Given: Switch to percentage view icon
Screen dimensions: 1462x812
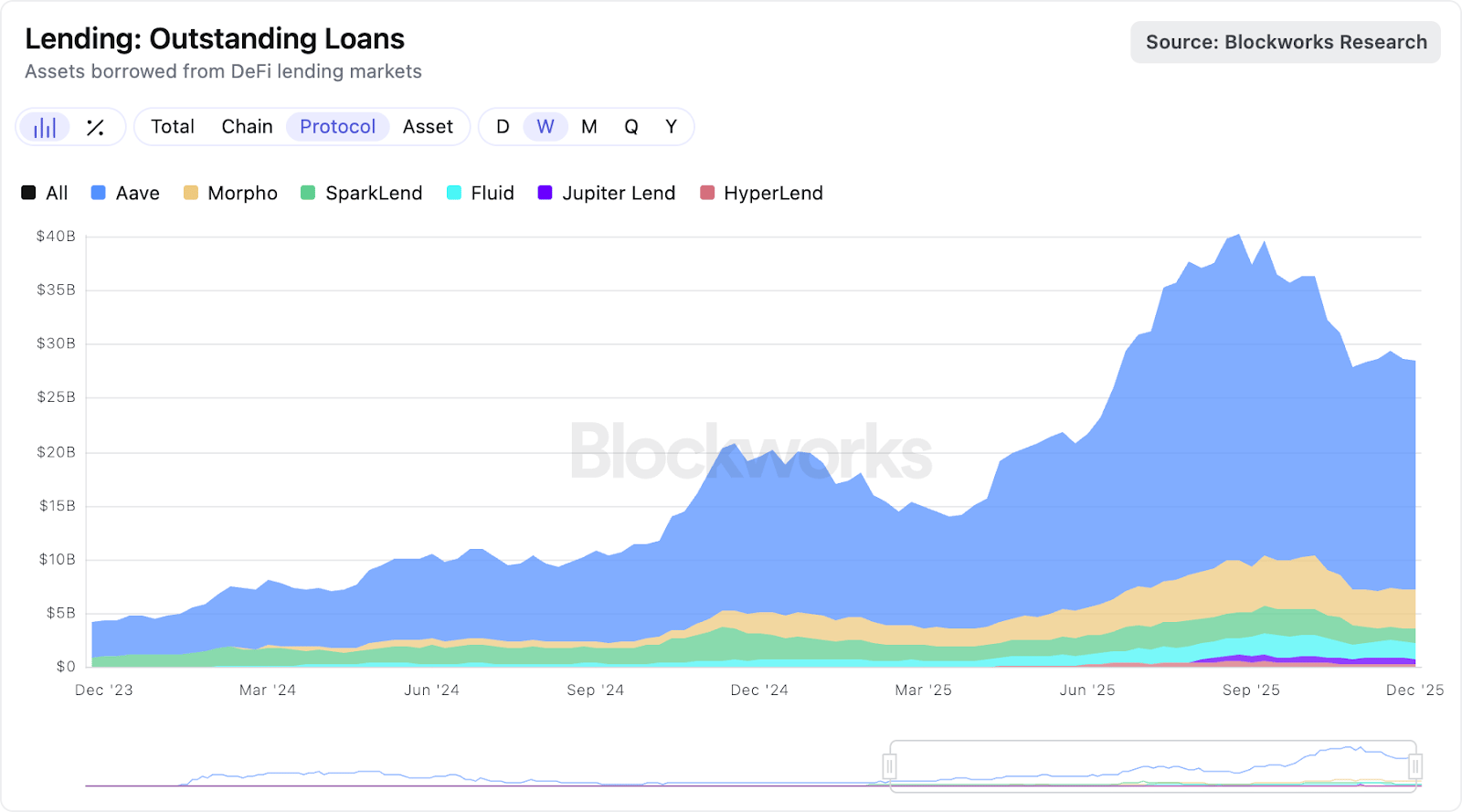Looking at the screenshot, I should [x=95, y=127].
